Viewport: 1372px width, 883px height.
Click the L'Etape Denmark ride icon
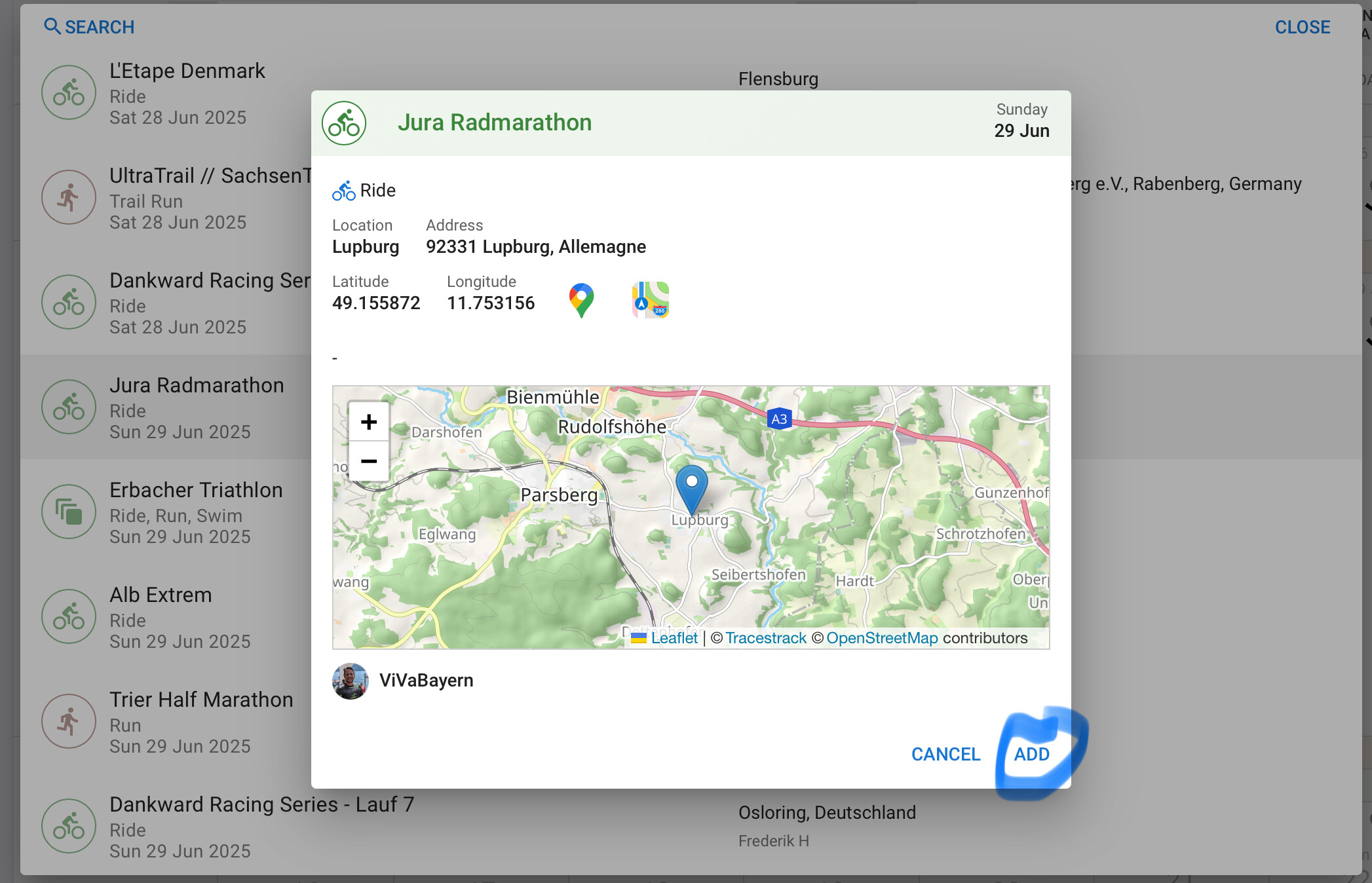click(69, 92)
